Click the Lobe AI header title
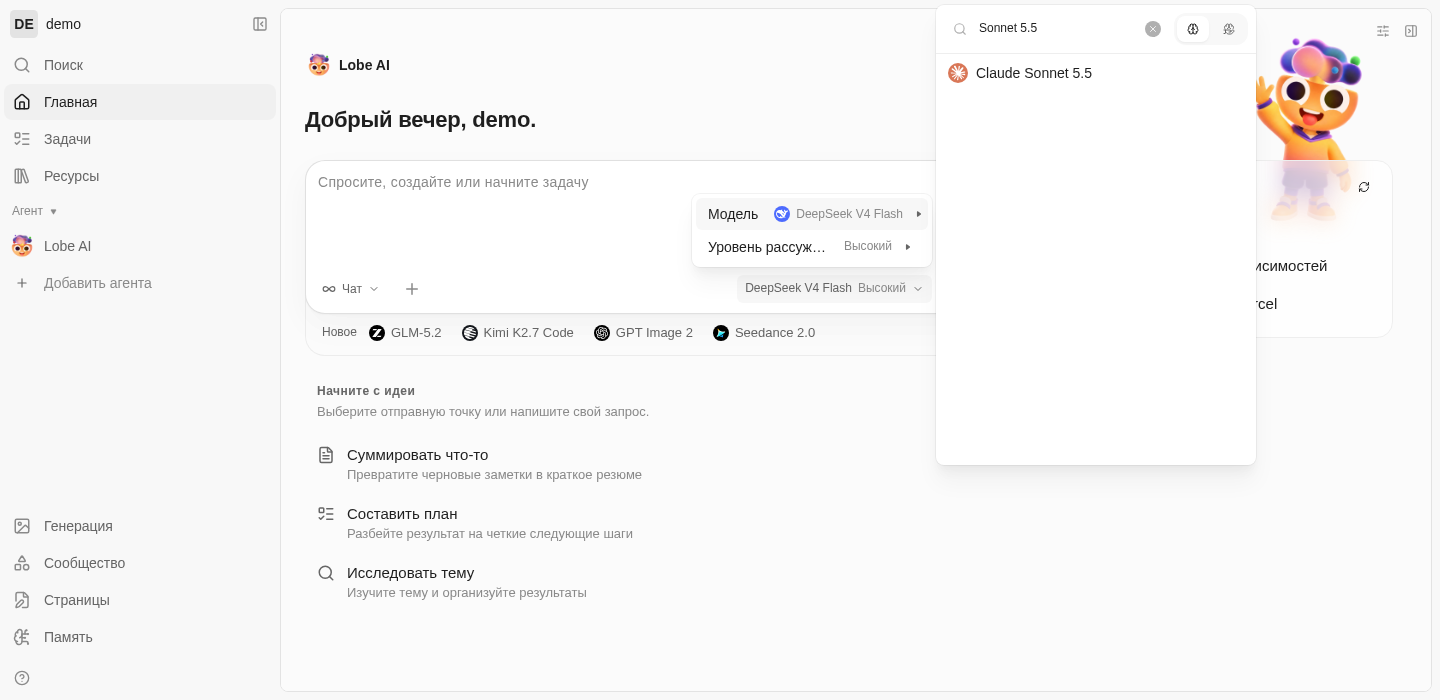The width and height of the screenshot is (1440, 700). click(x=364, y=65)
